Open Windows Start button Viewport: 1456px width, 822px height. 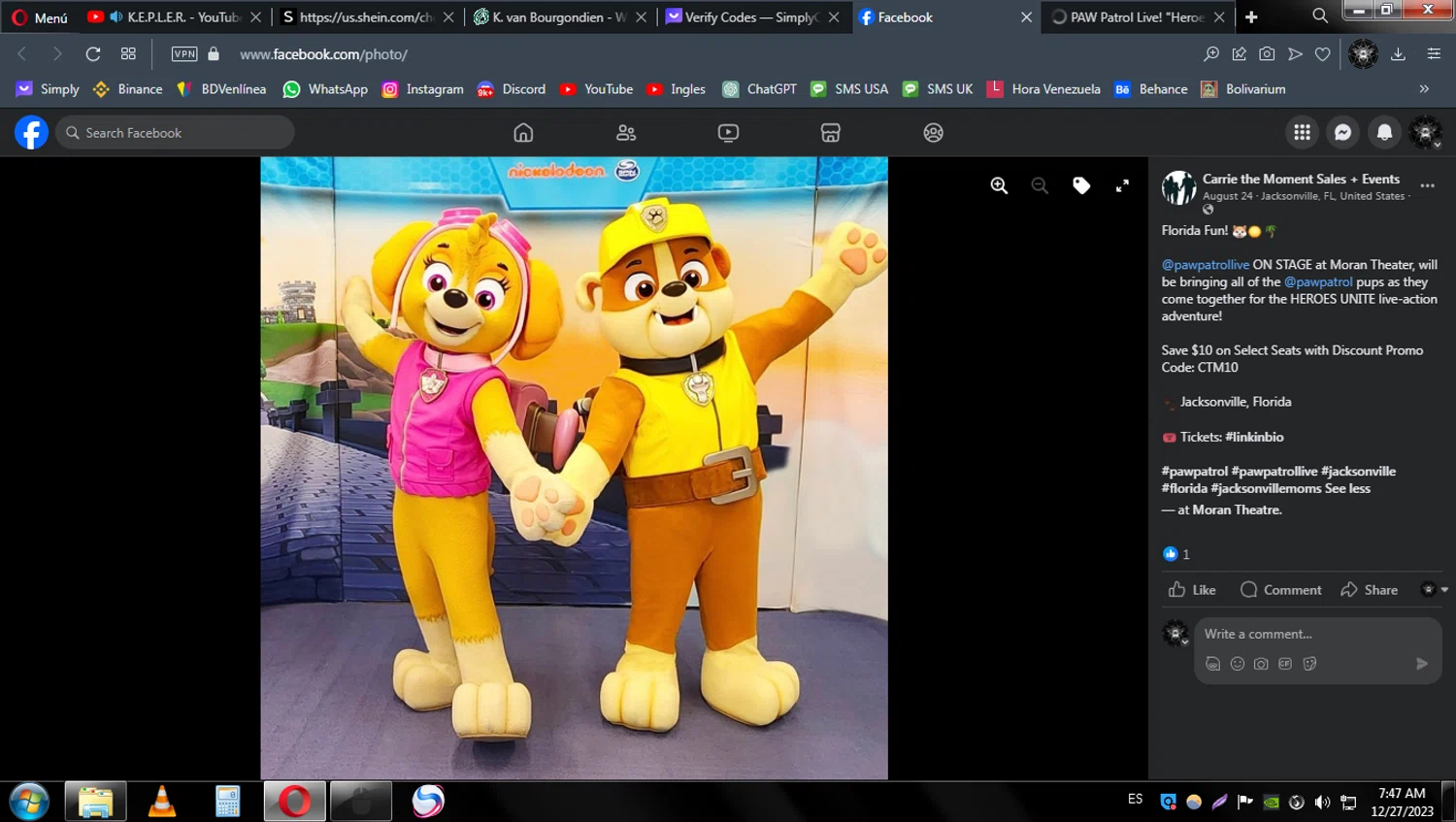point(29,802)
